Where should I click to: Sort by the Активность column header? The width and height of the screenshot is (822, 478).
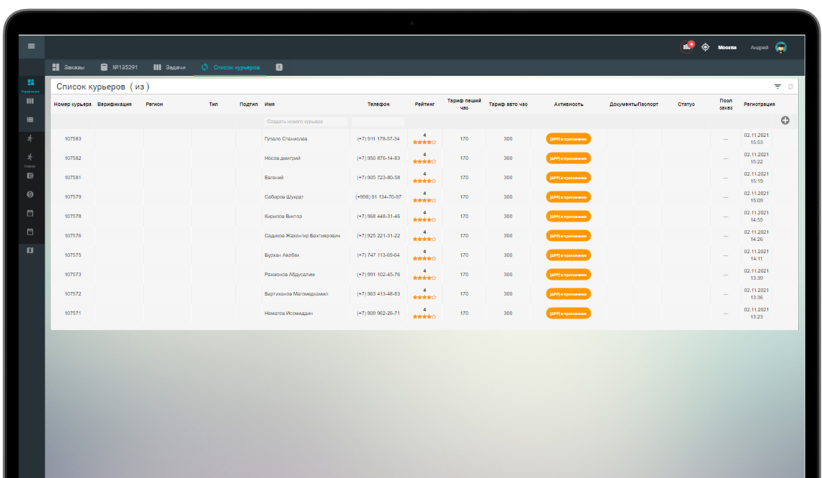568,104
